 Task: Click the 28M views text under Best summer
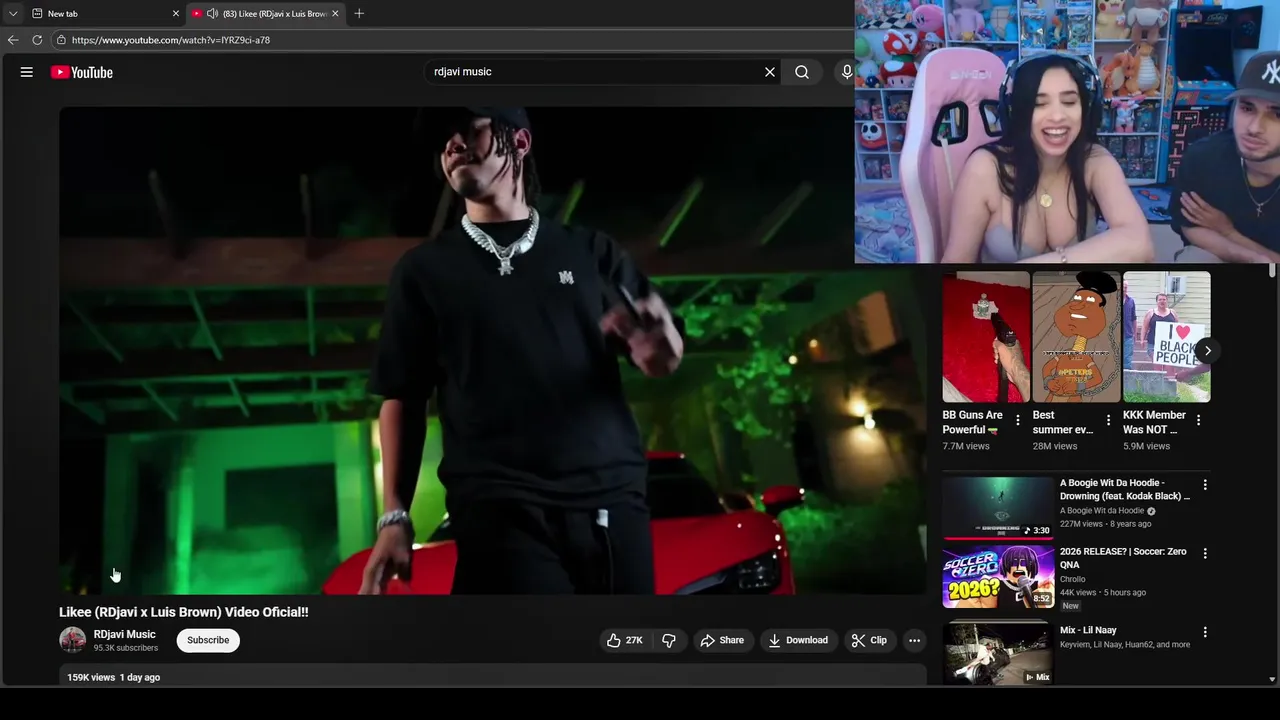(1055, 446)
